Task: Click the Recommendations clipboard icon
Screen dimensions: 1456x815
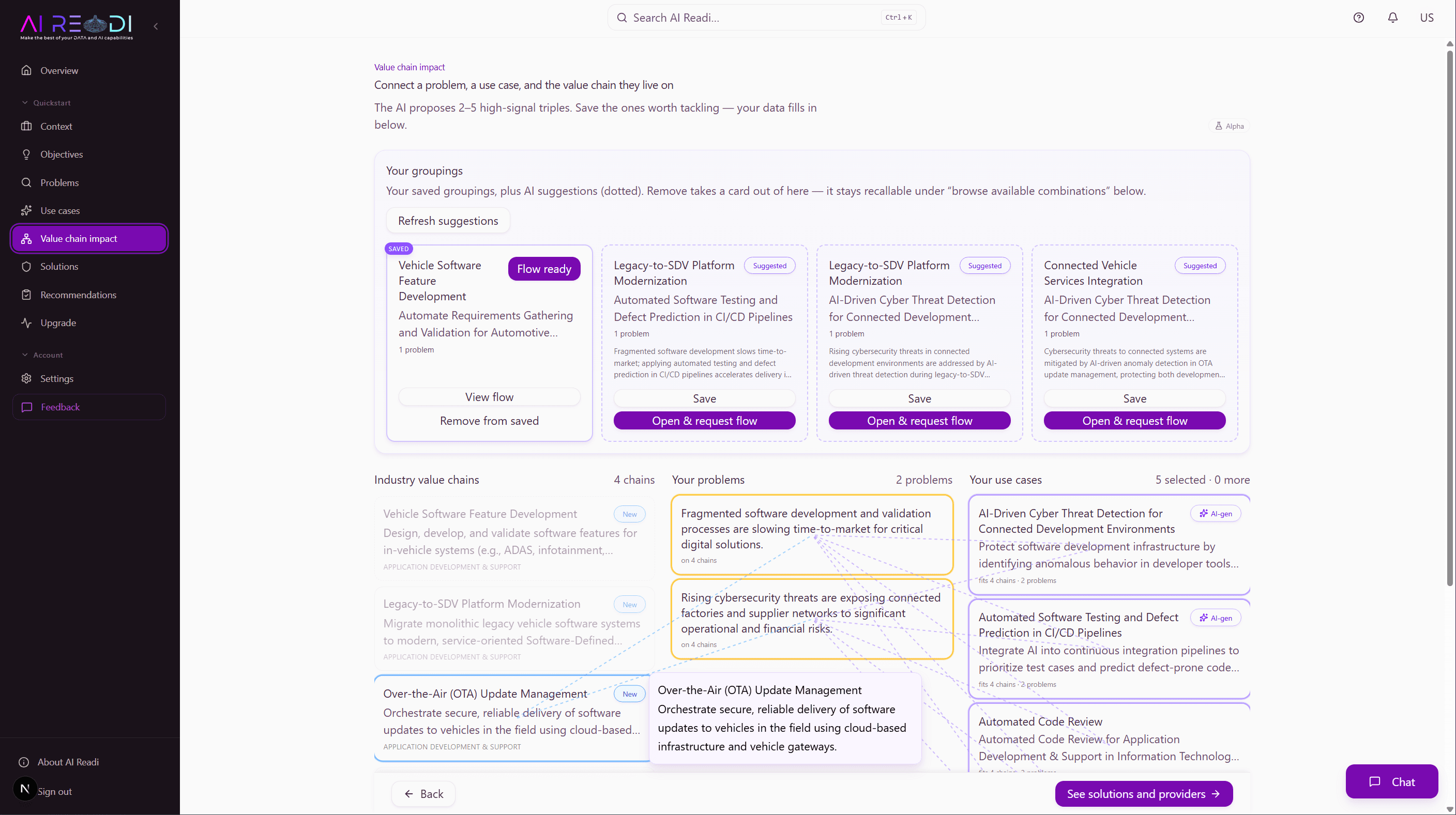Action: (26, 295)
